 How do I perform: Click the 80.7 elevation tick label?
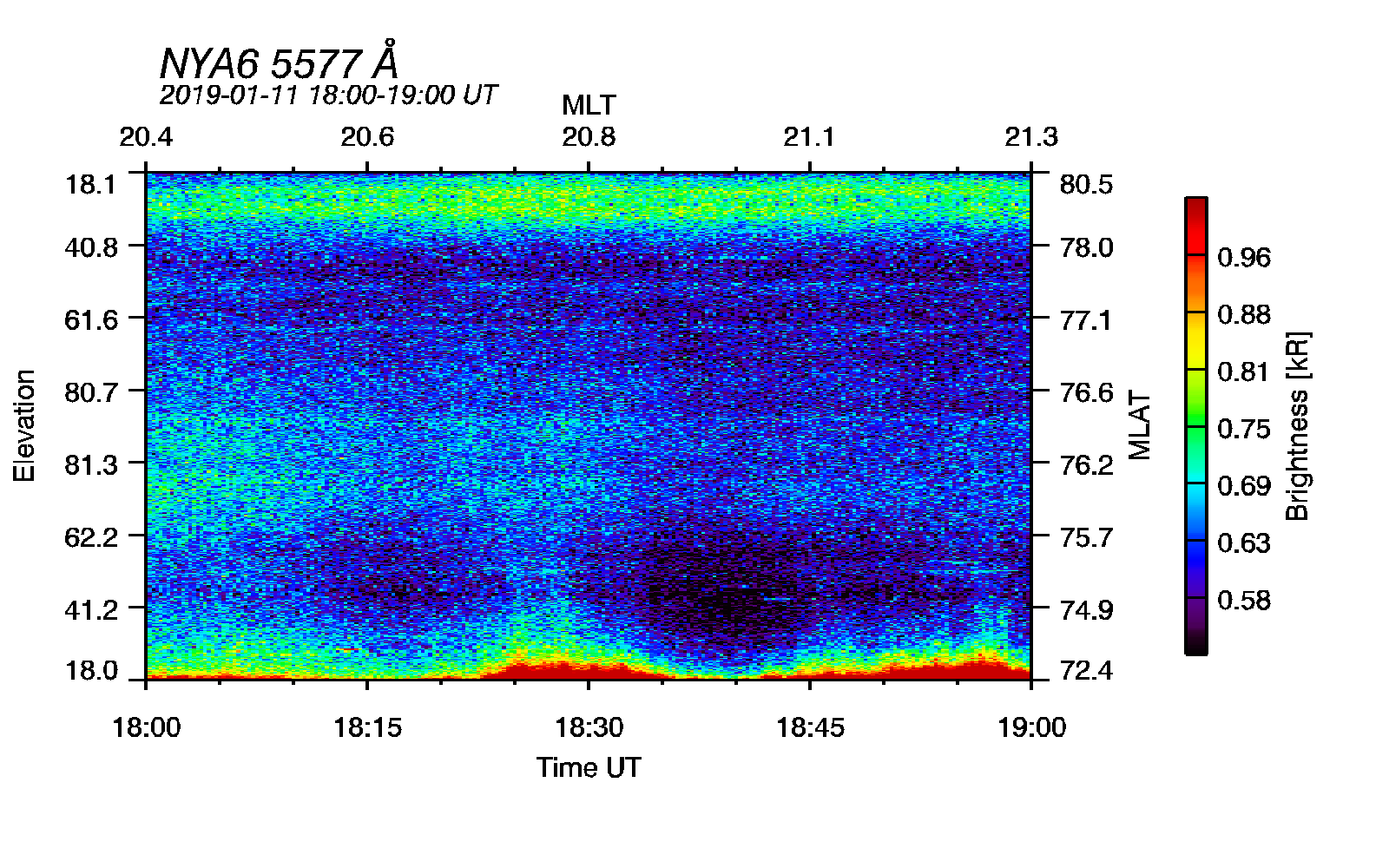(x=91, y=392)
